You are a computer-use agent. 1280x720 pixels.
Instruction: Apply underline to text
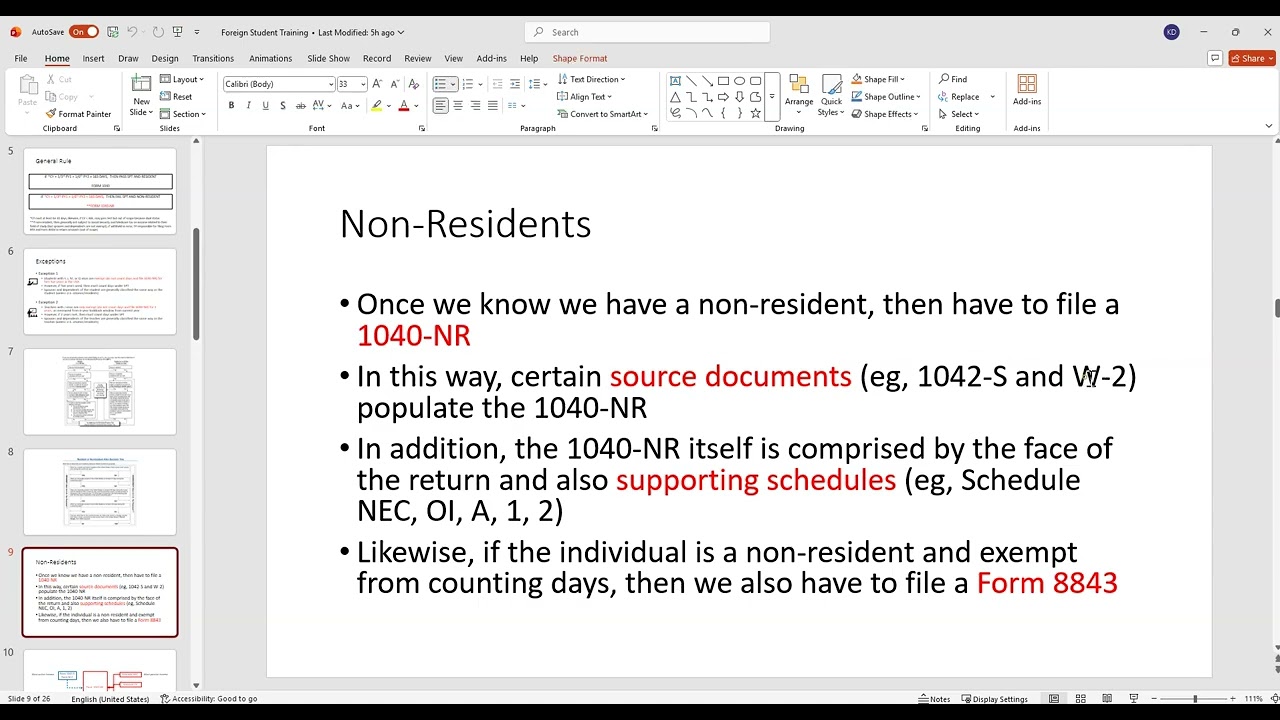click(x=265, y=105)
